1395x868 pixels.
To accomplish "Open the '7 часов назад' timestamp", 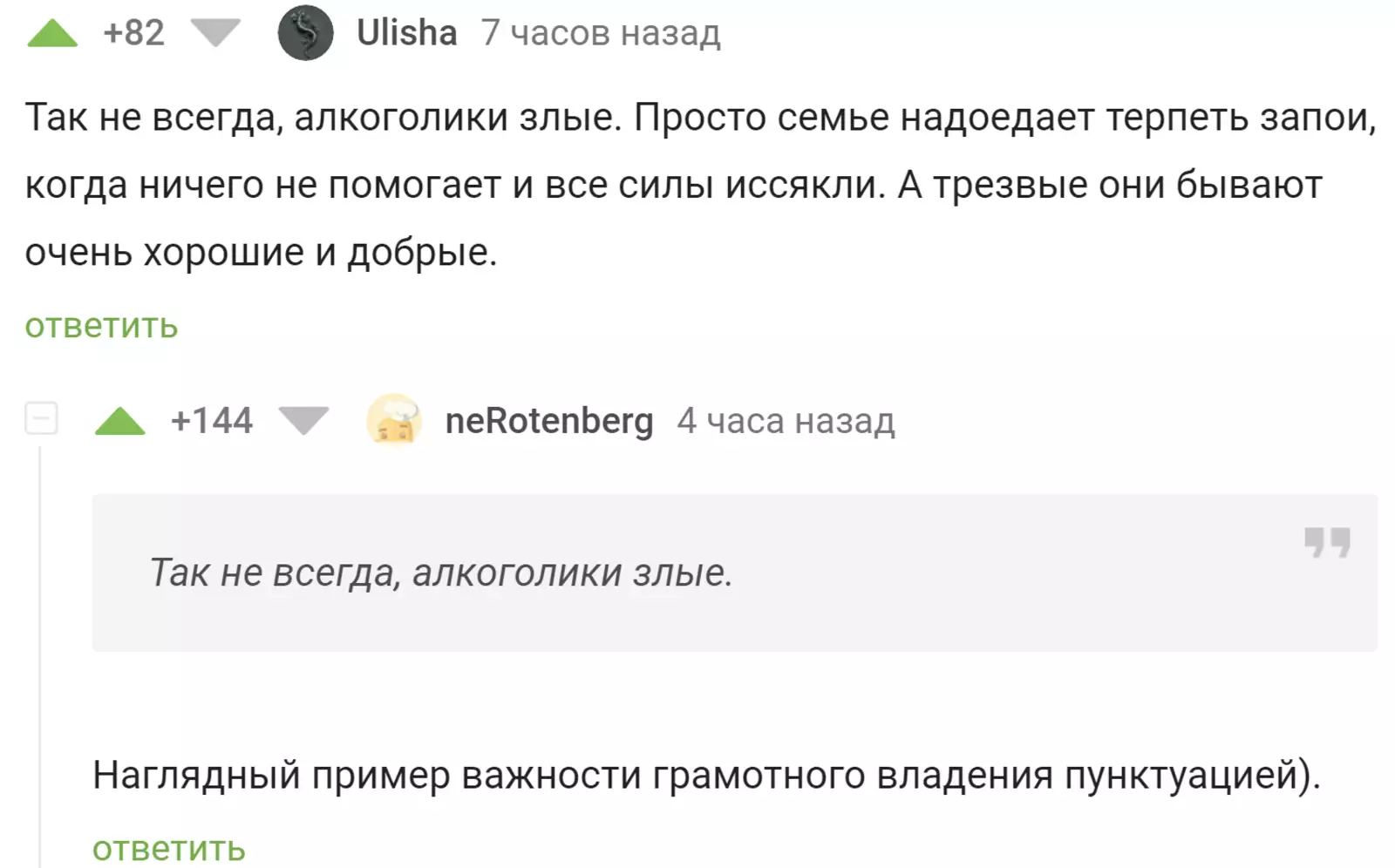I will pos(601,33).
